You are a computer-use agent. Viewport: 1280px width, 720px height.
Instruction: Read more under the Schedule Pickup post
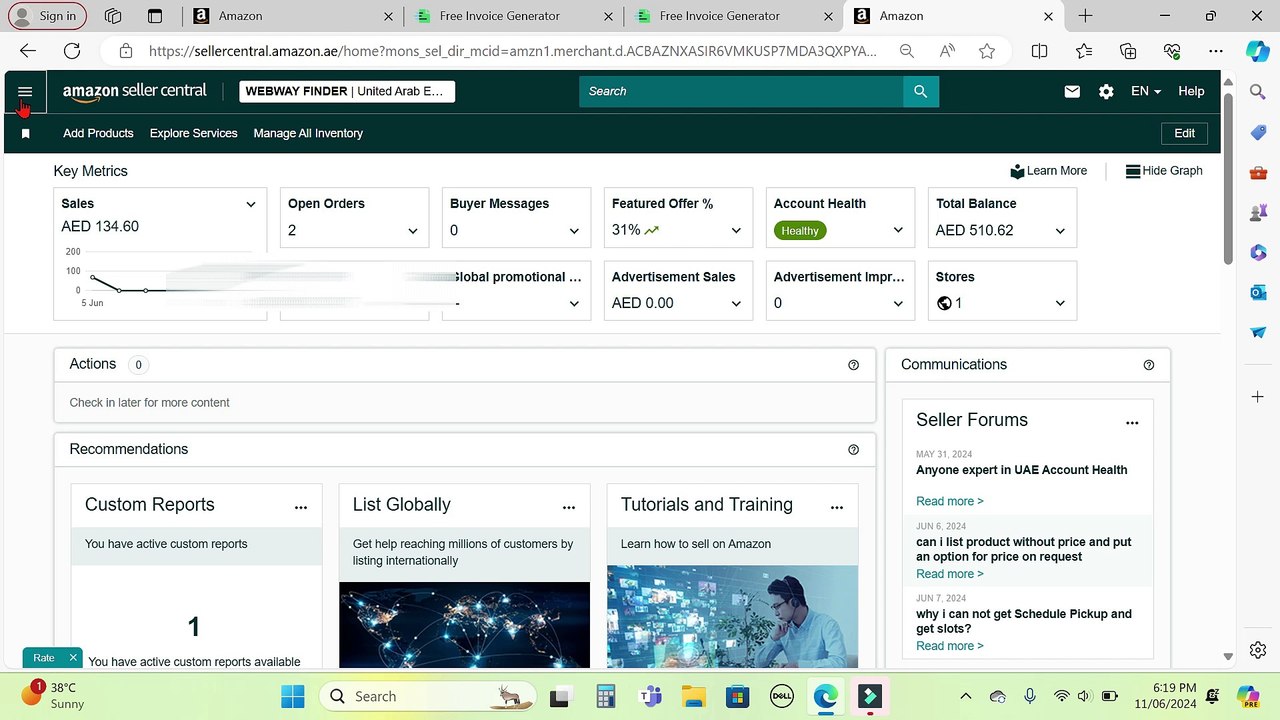(x=950, y=646)
